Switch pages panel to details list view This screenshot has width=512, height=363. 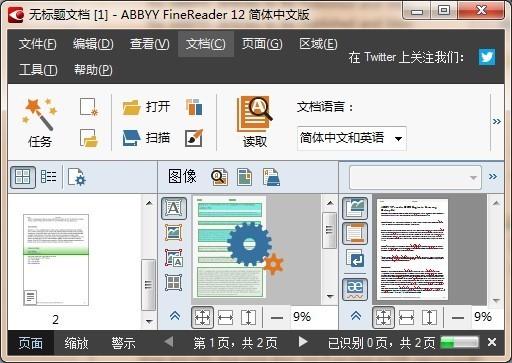point(49,177)
